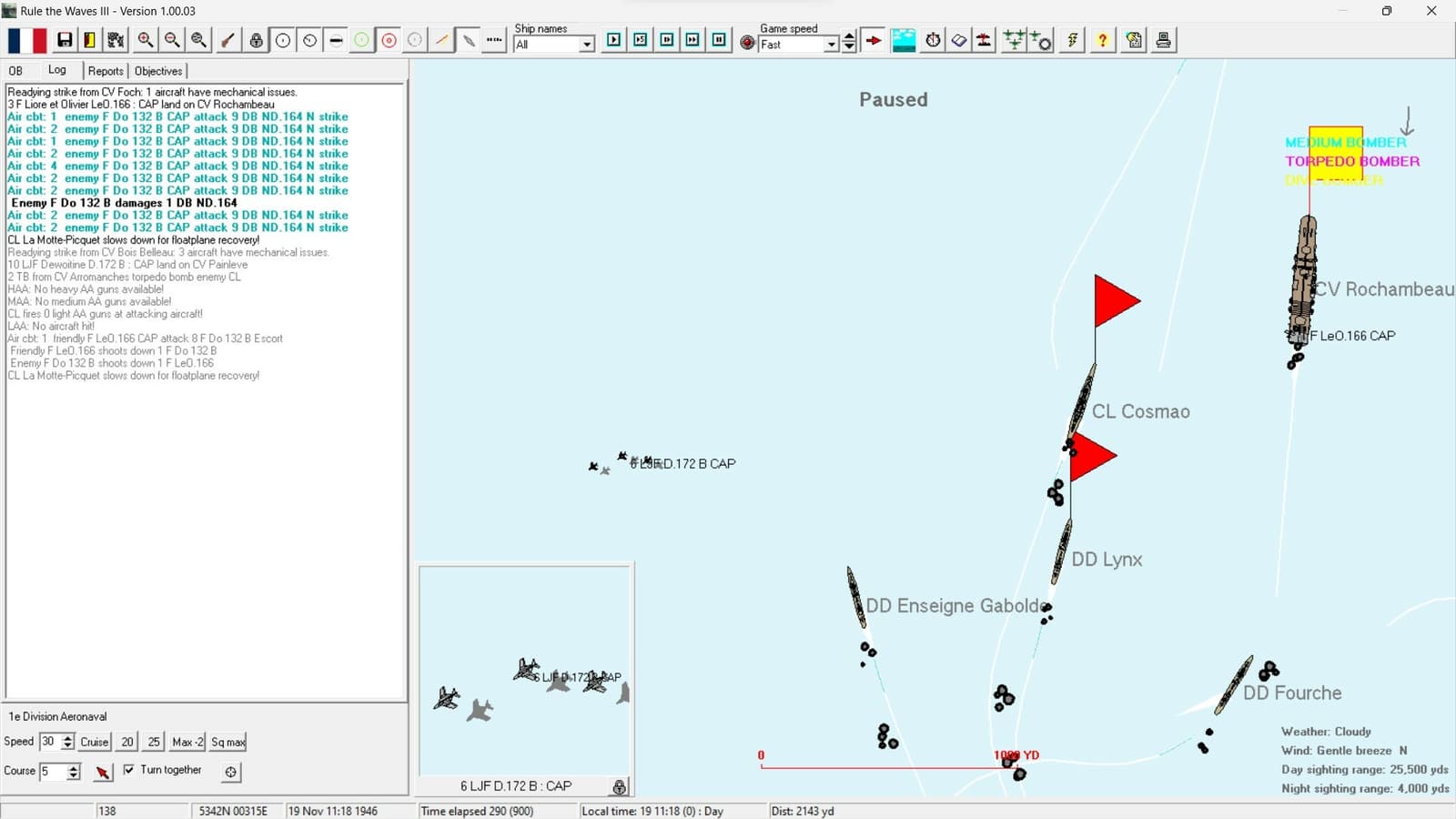Viewport: 1456px width, 819px height.
Task: Toggle the Turn together checkbox
Action: point(128,770)
